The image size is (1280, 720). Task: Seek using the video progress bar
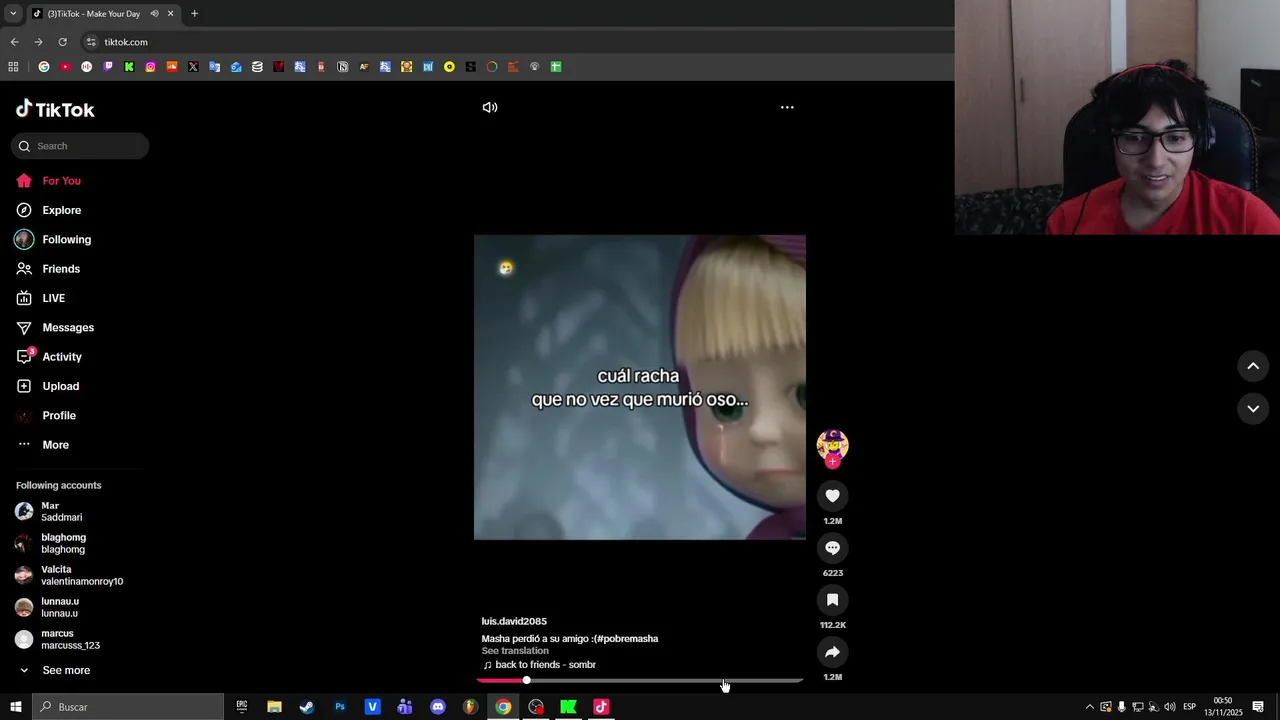[x=640, y=680]
